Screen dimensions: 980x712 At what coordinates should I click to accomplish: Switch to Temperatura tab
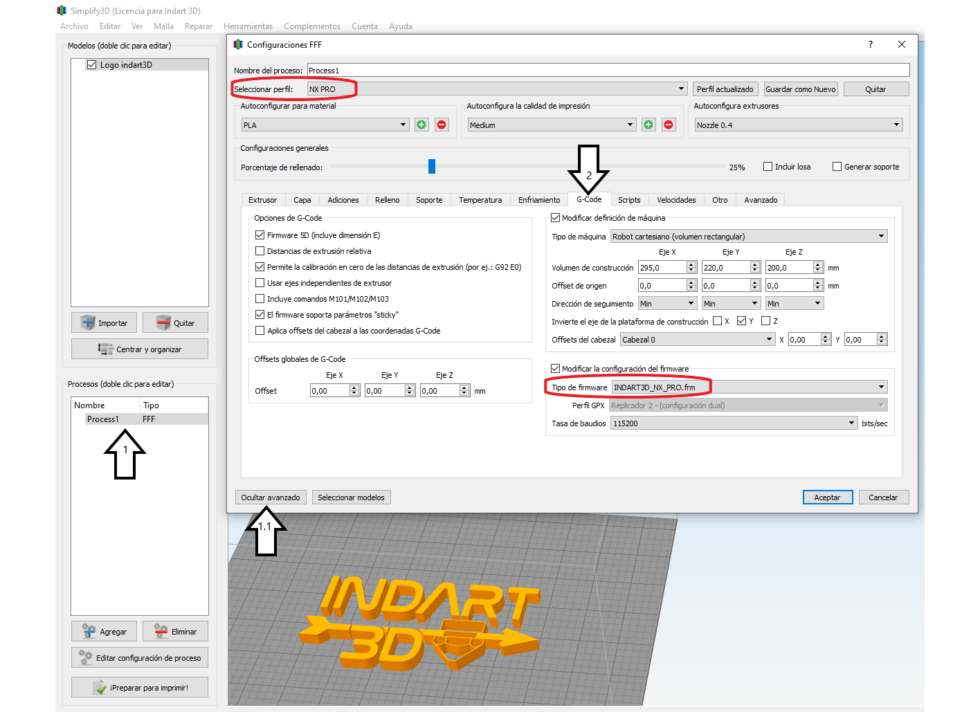(x=480, y=200)
